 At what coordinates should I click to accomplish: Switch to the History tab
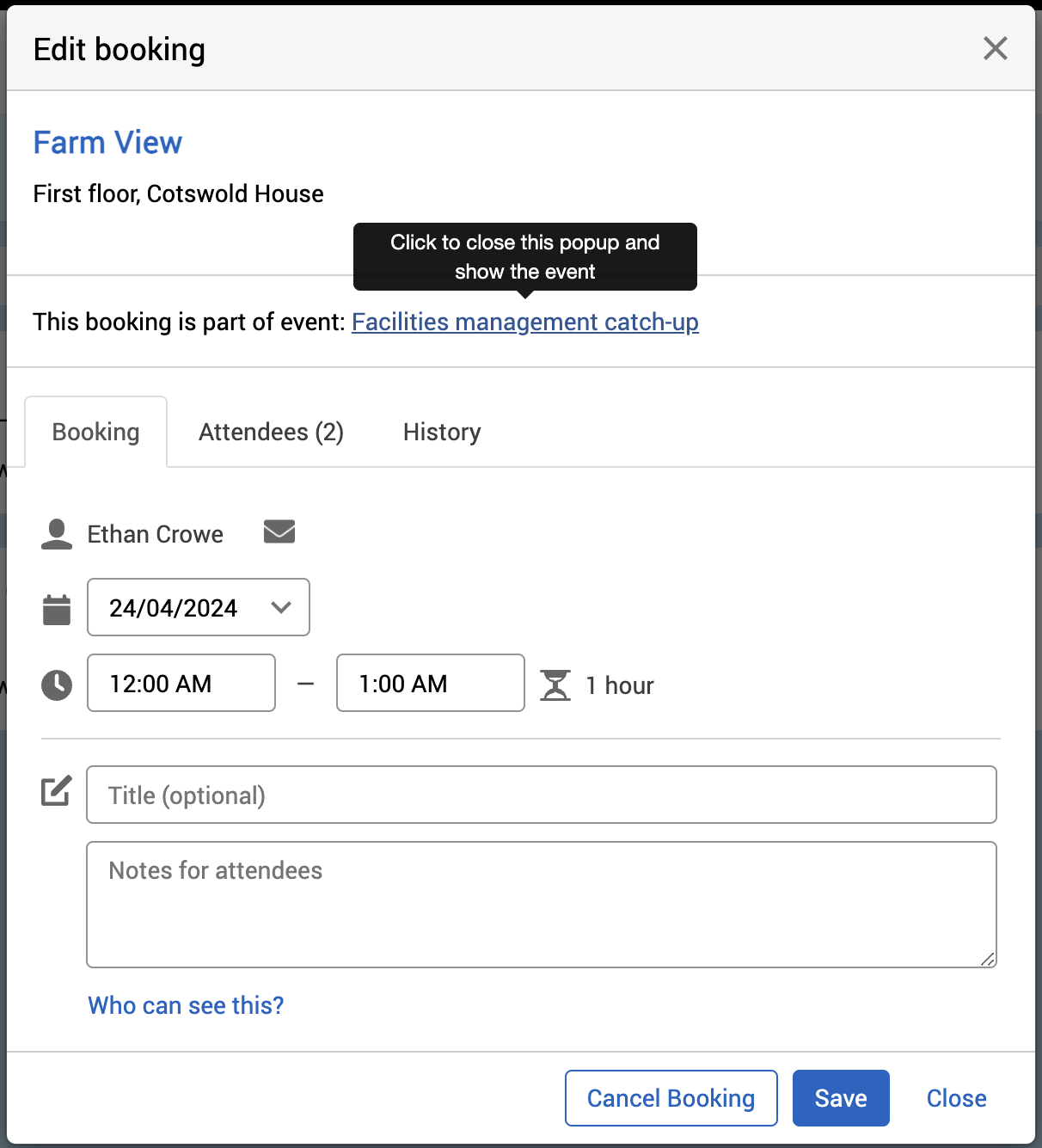click(442, 432)
